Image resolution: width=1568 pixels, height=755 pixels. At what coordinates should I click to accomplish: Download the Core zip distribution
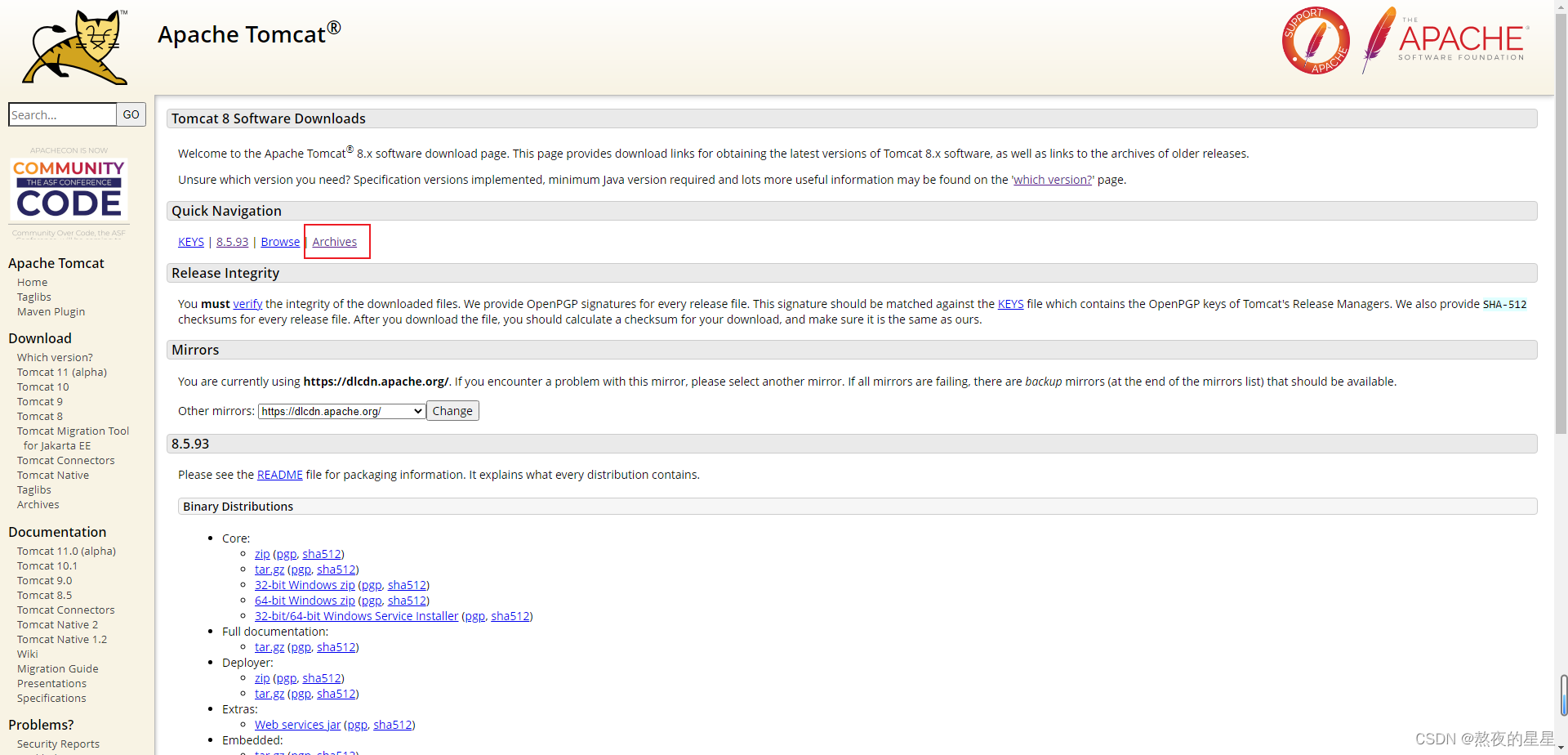tap(262, 554)
